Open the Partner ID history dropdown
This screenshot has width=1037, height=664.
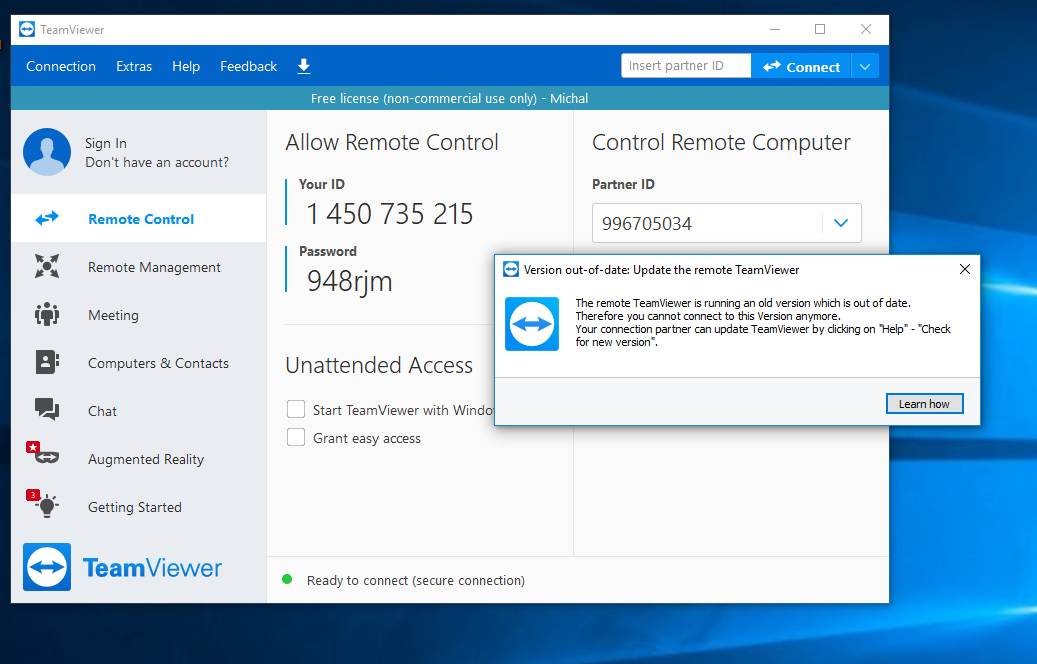point(841,223)
